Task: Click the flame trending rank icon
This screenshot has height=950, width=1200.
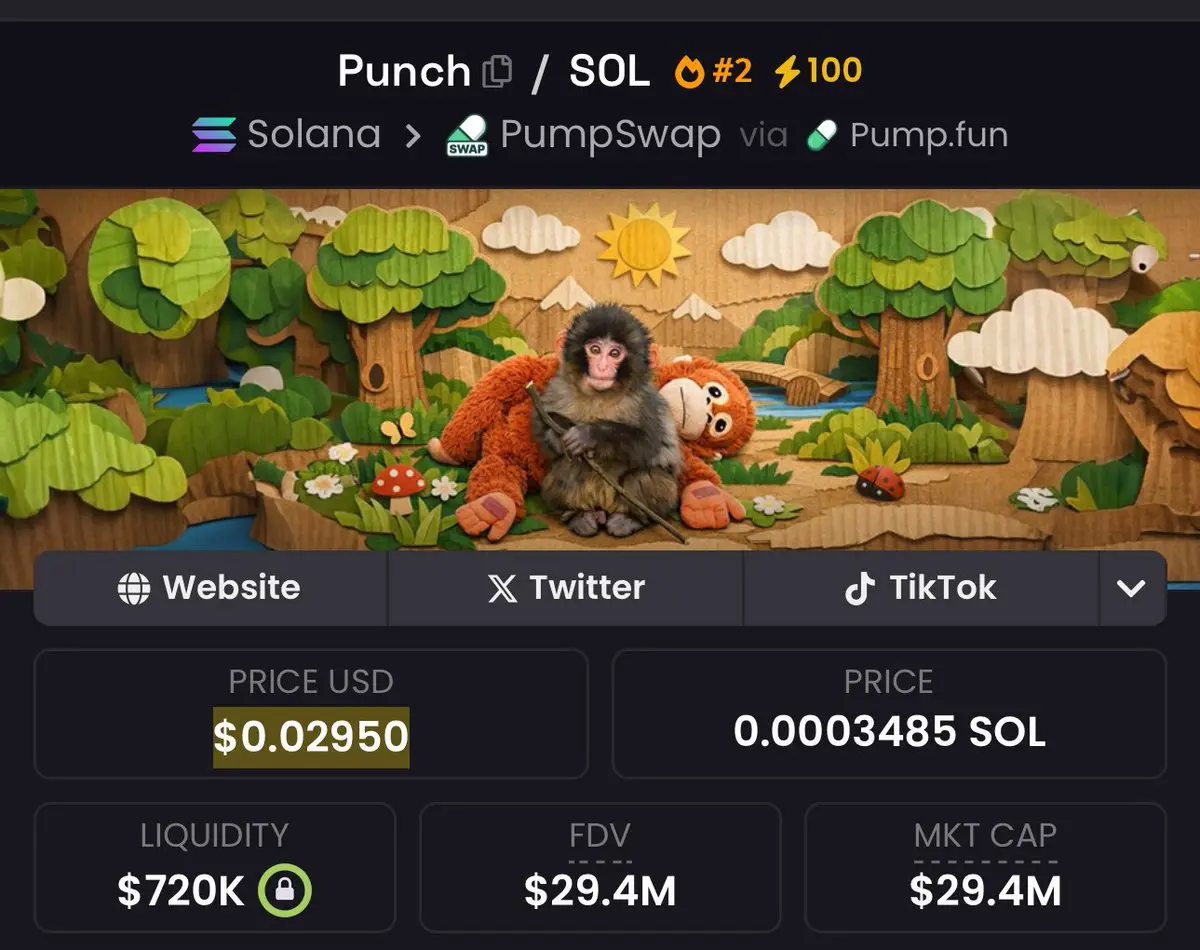Action: 689,72
